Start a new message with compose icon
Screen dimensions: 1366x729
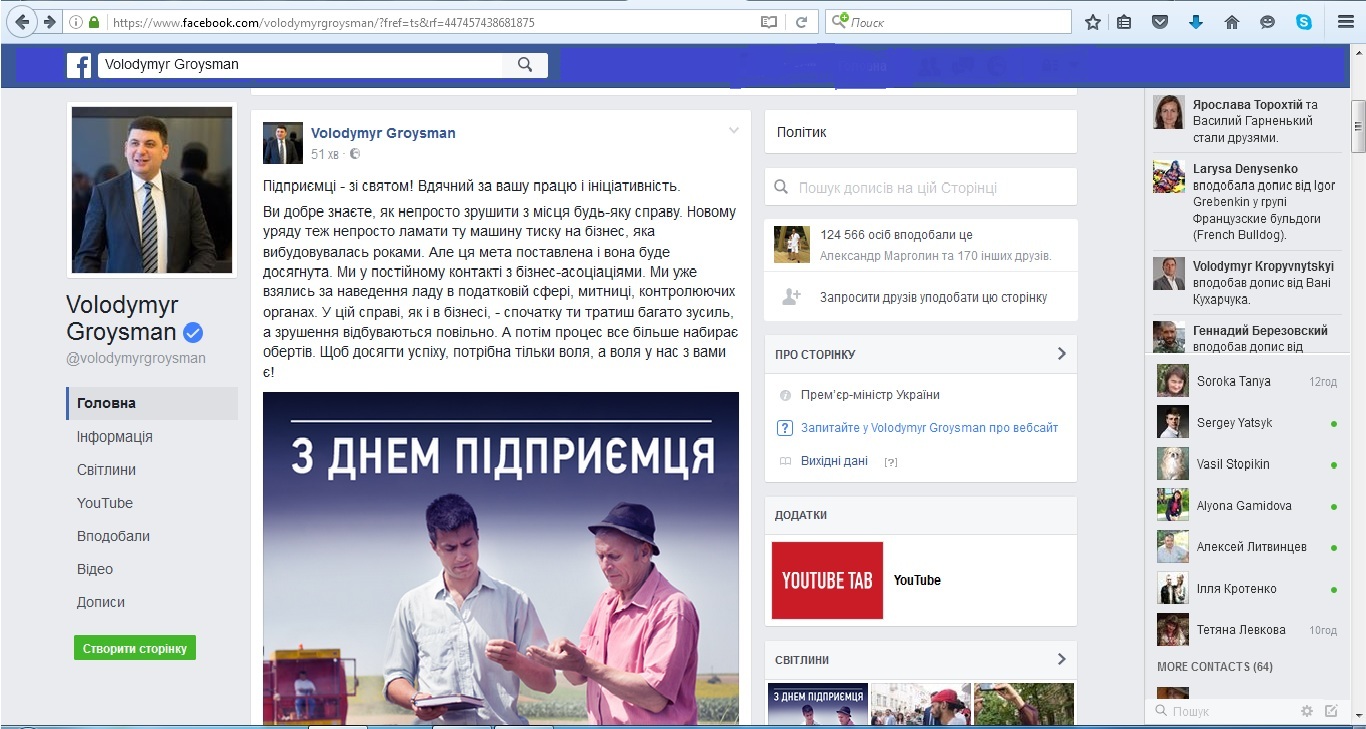coord(1331,711)
